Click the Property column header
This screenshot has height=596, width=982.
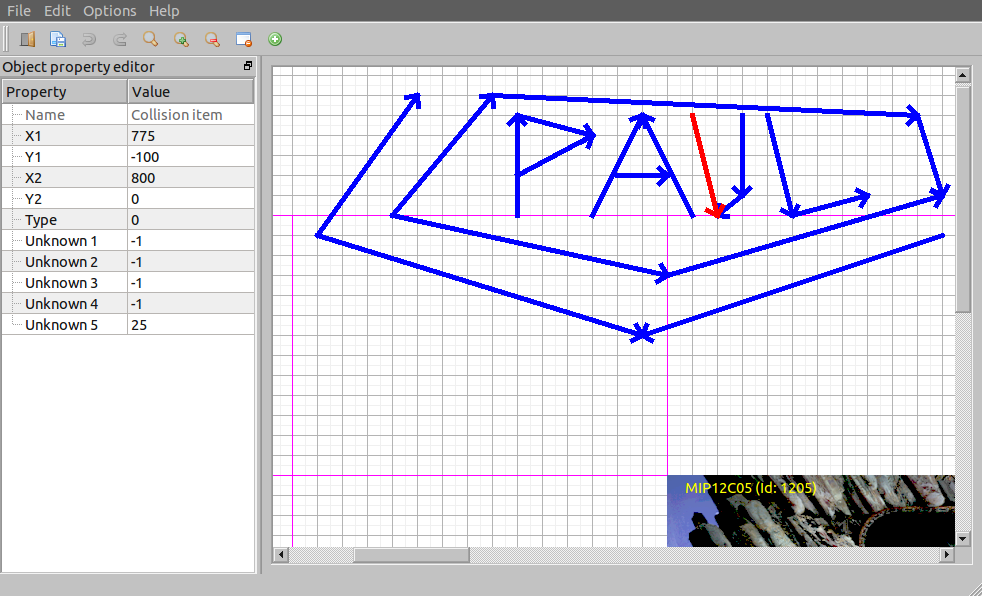(65, 92)
